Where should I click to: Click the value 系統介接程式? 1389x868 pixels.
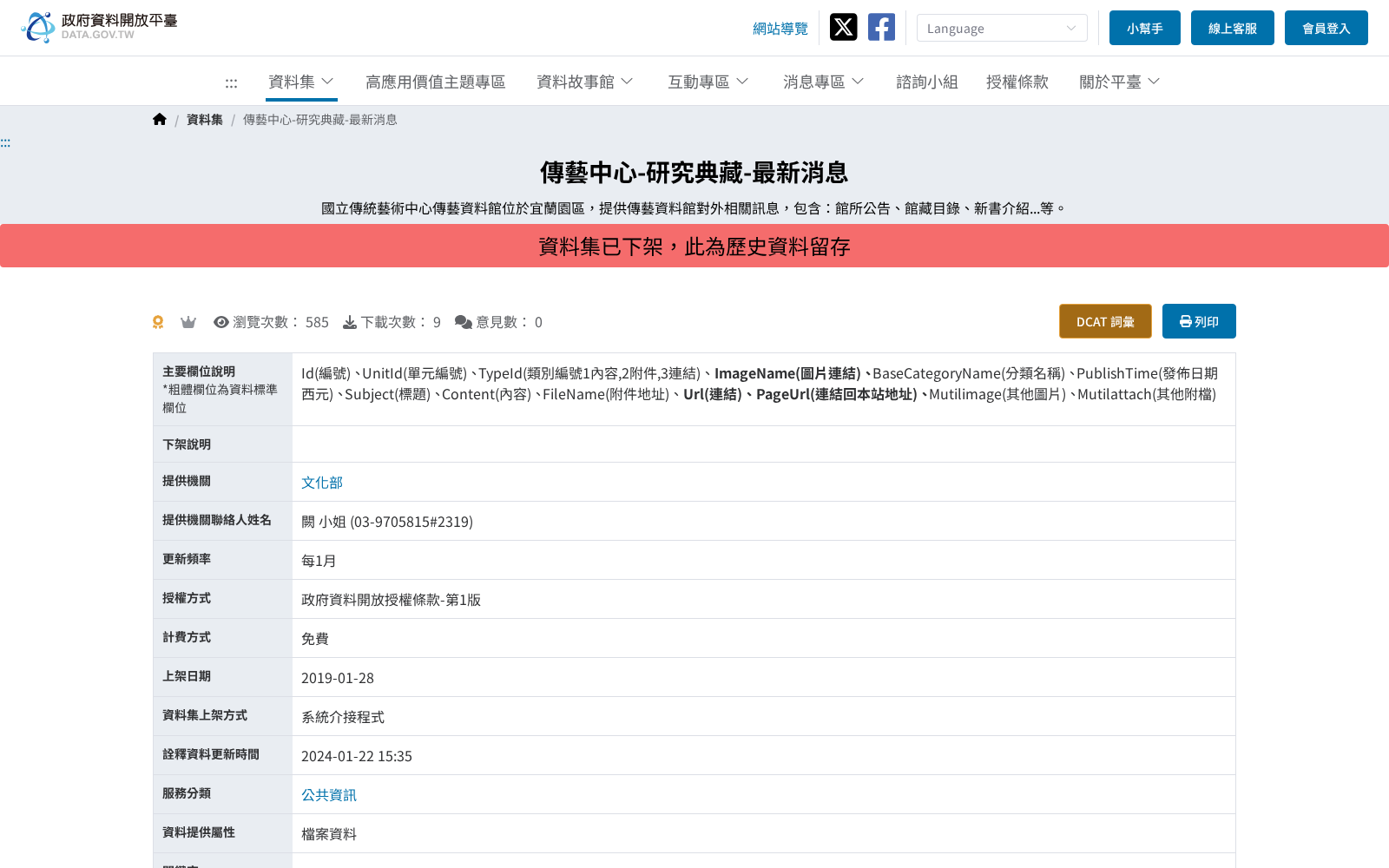[343, 717]
